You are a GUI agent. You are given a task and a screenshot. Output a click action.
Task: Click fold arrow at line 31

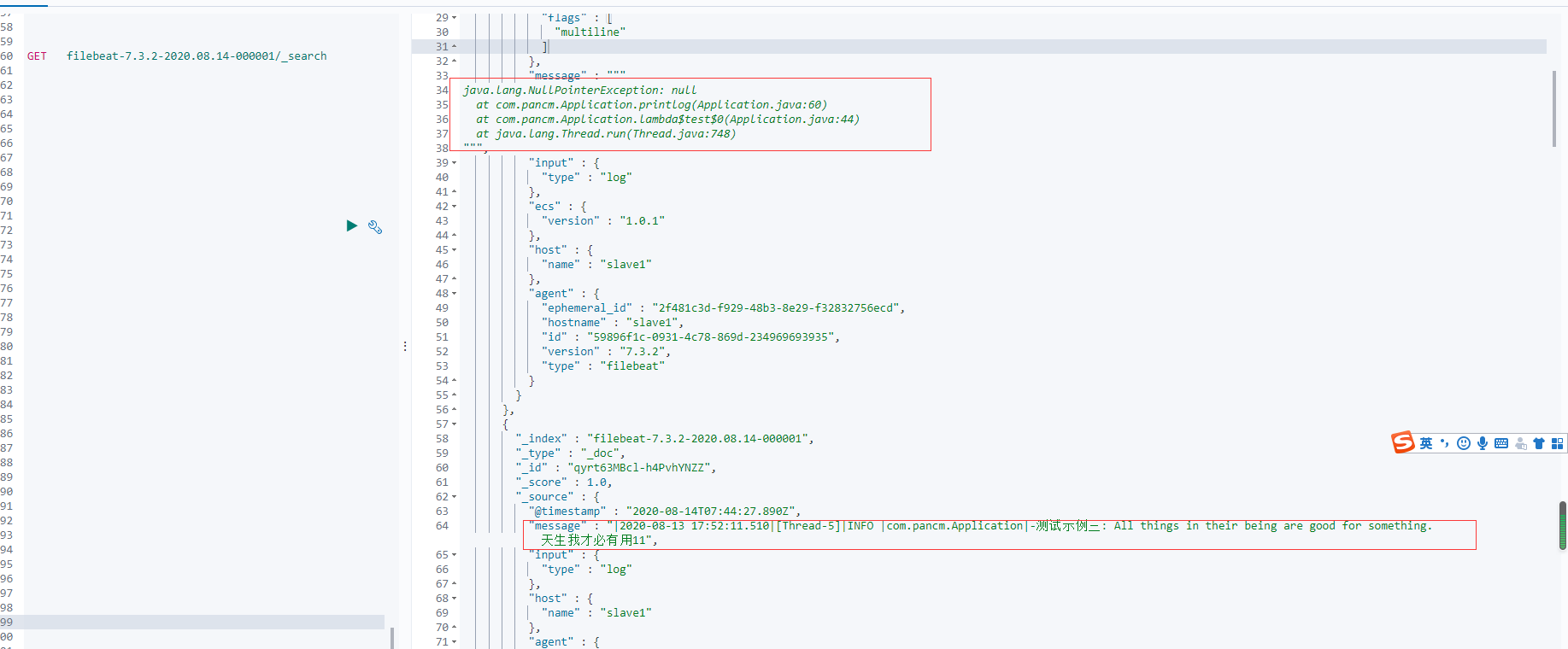[454, 46]
